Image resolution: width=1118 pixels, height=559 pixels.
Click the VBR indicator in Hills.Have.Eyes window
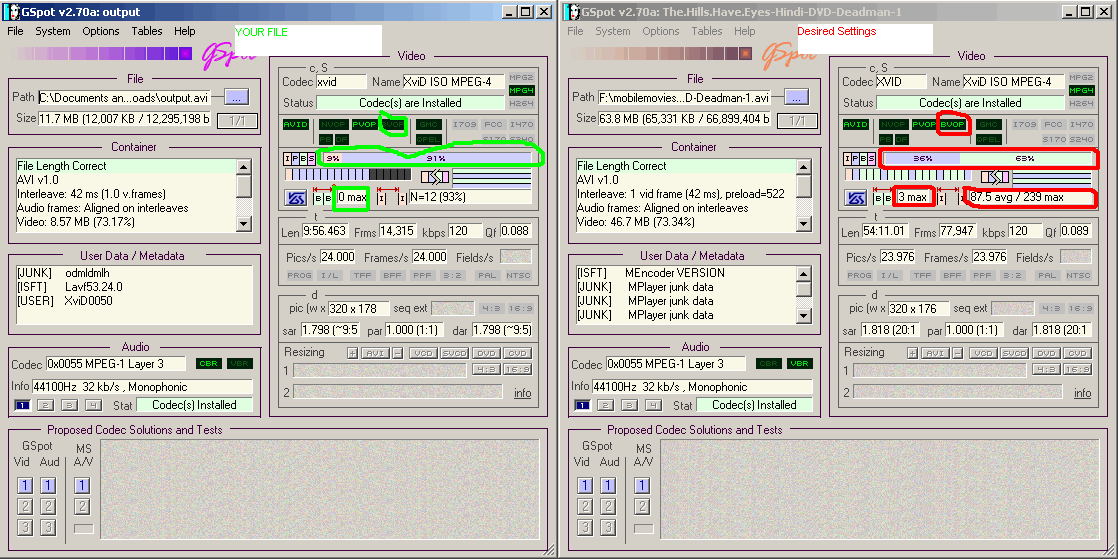pos(799,364)
